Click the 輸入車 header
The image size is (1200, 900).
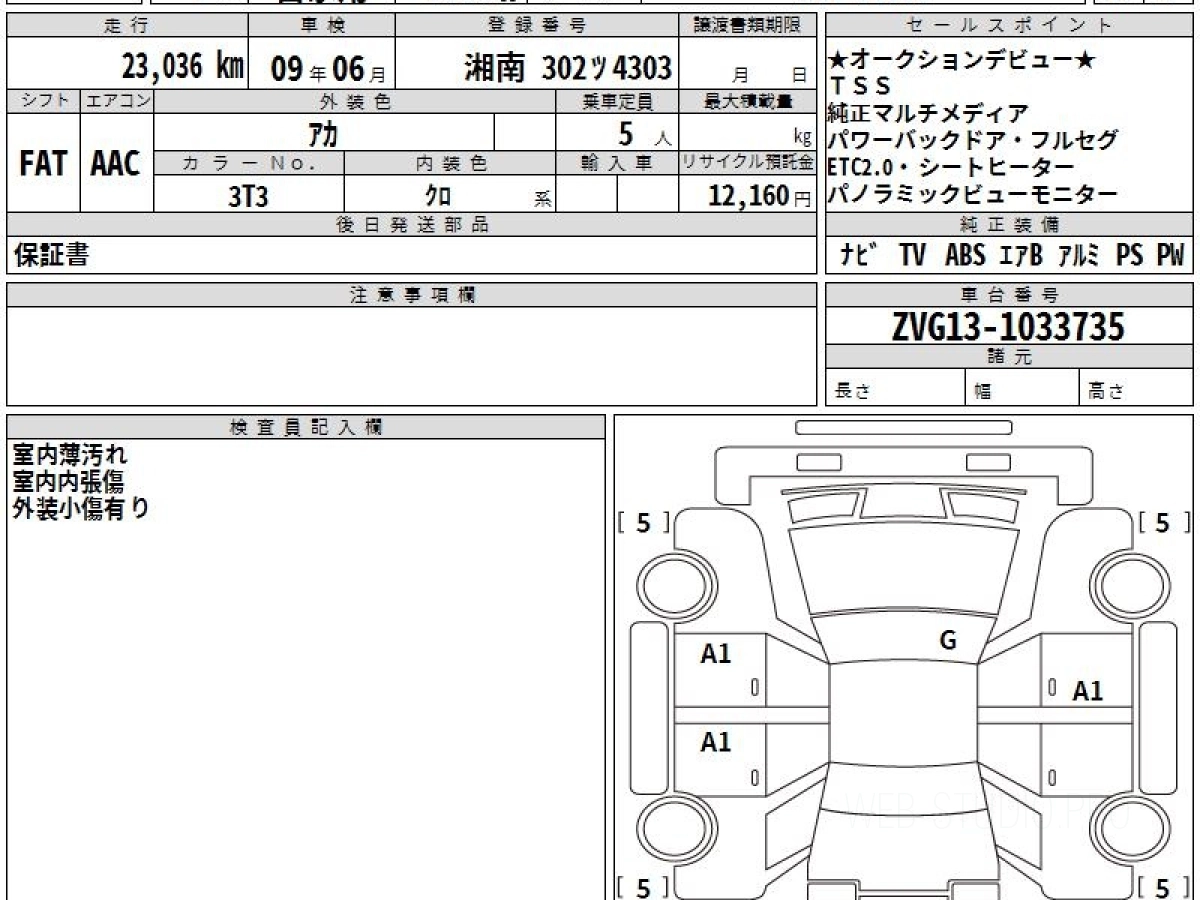[x=618, y=164]
